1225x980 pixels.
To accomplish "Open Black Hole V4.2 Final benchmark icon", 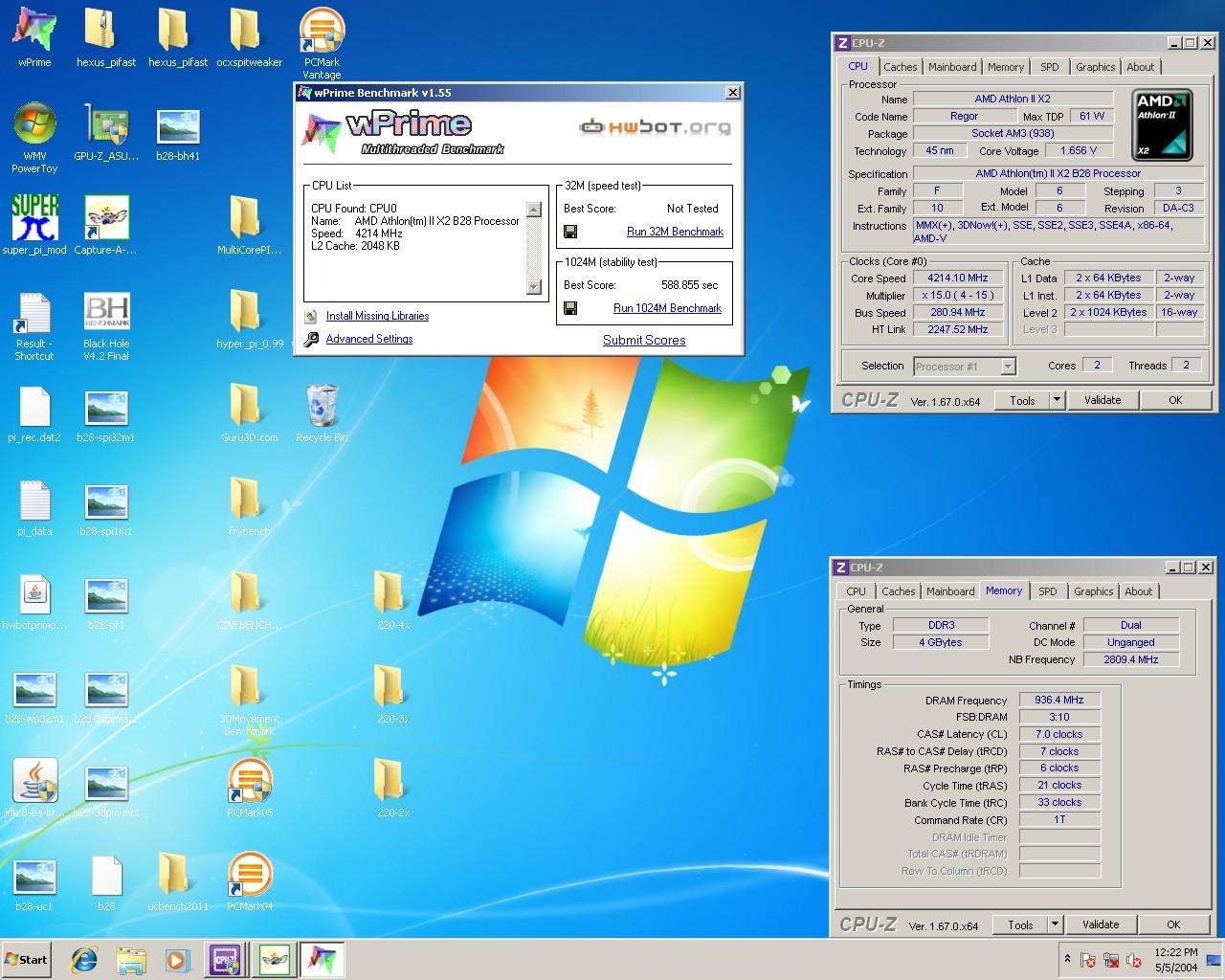I will pos(106,325).
